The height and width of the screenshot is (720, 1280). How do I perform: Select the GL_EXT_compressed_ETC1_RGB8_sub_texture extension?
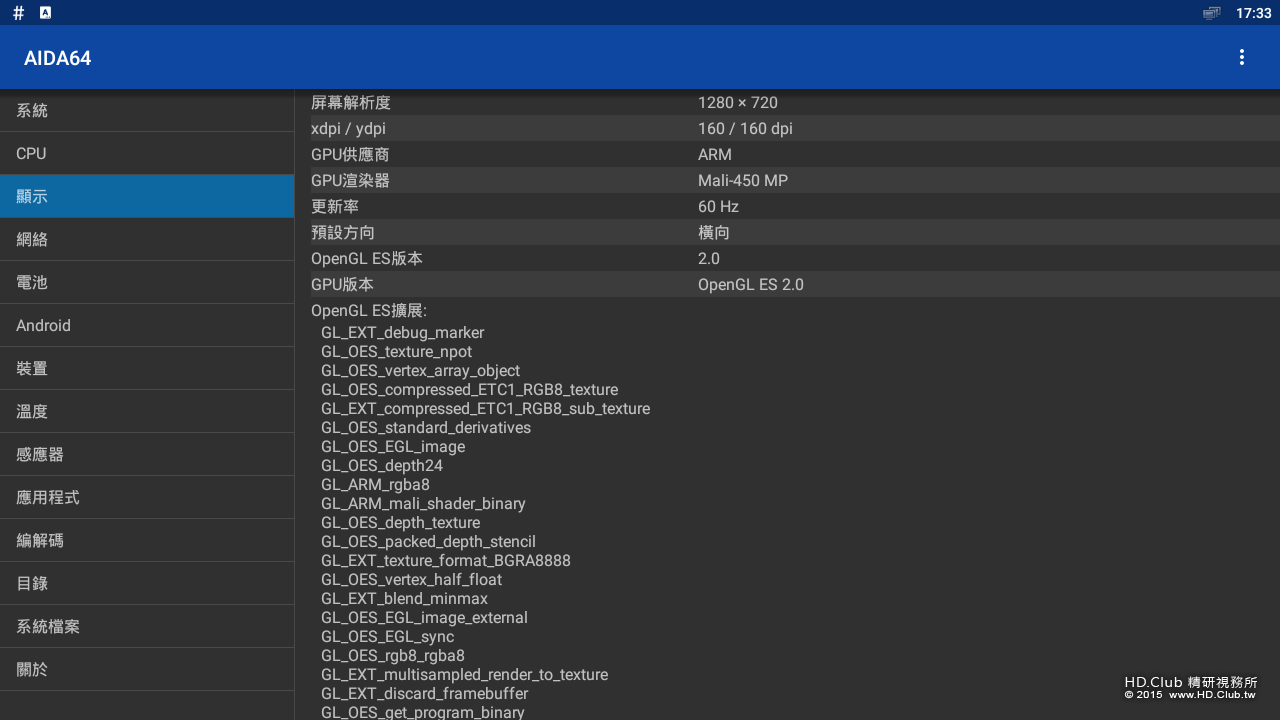point(485,408)
